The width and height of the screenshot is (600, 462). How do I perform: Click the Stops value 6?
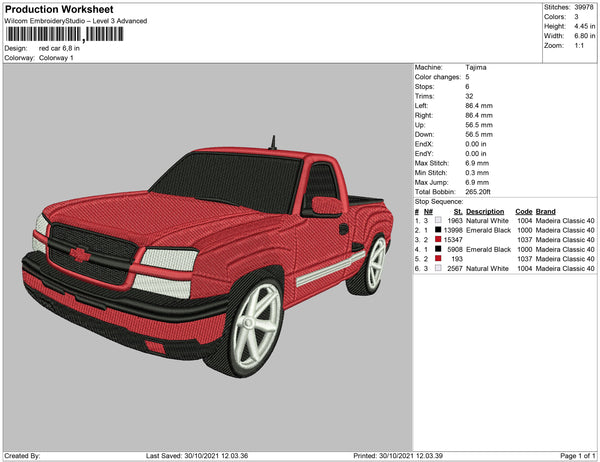coord(467,87)
